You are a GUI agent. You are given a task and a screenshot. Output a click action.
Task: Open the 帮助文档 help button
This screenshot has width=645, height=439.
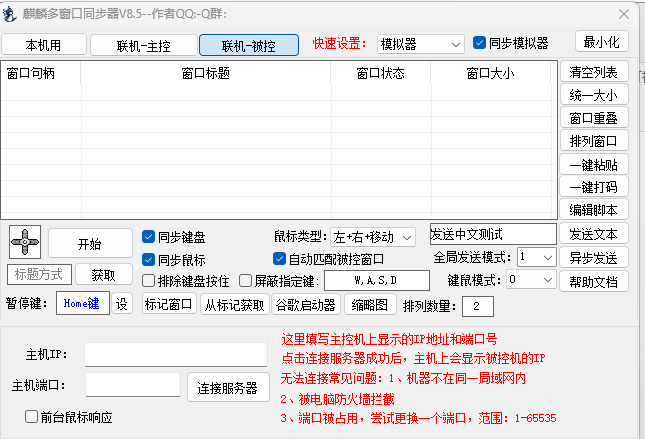pyautogui.click(x=593, y=281)
